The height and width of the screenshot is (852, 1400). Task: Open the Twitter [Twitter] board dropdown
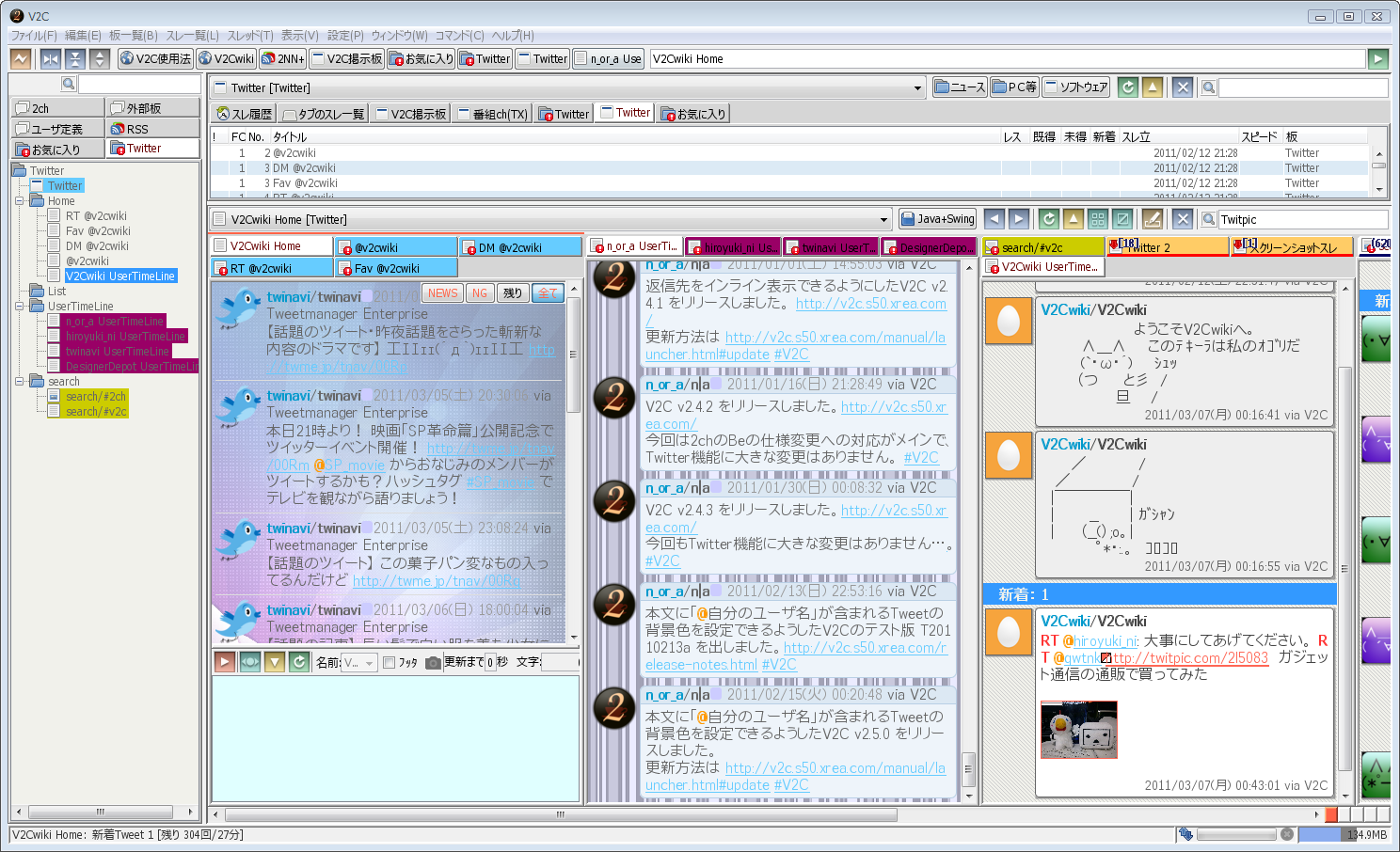click(917, 88)
